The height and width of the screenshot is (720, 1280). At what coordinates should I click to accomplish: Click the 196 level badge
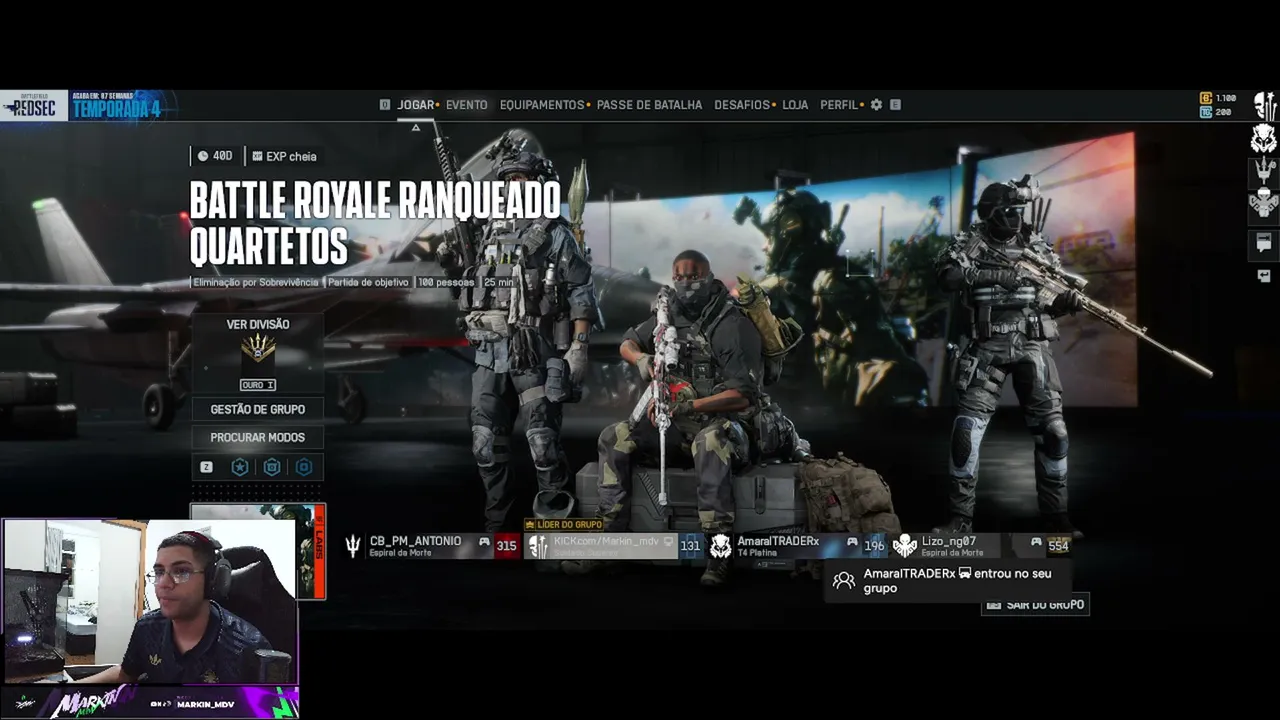pos(875,546)
